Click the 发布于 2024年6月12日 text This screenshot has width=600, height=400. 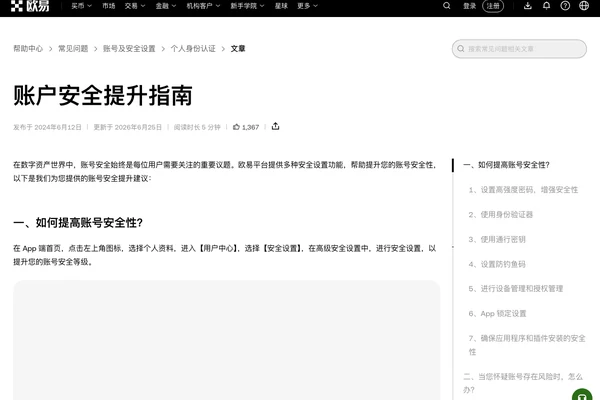pos(47,127)
